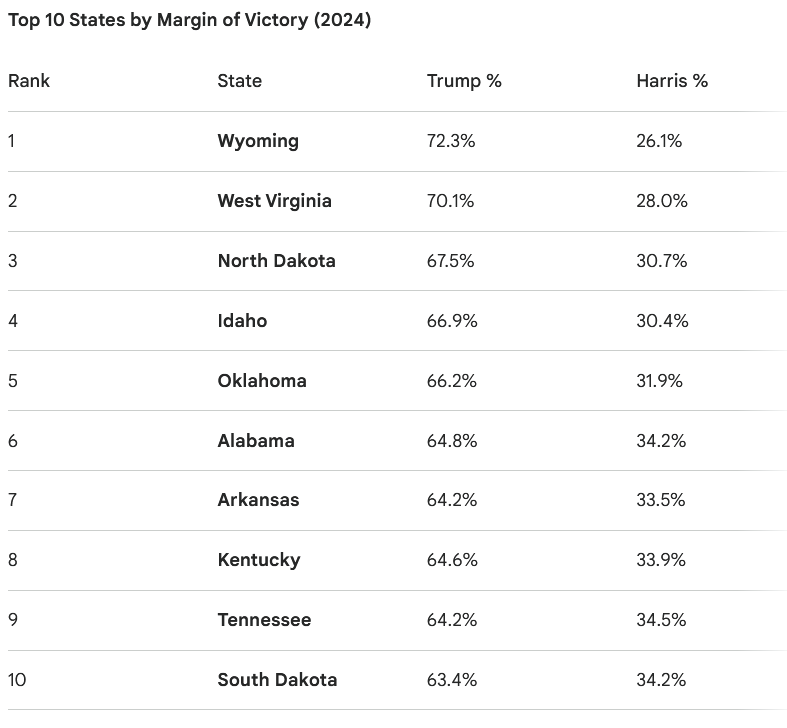Click the Trump % column header
This screenshot has height=728, width=787.
[x=464, y=81]
